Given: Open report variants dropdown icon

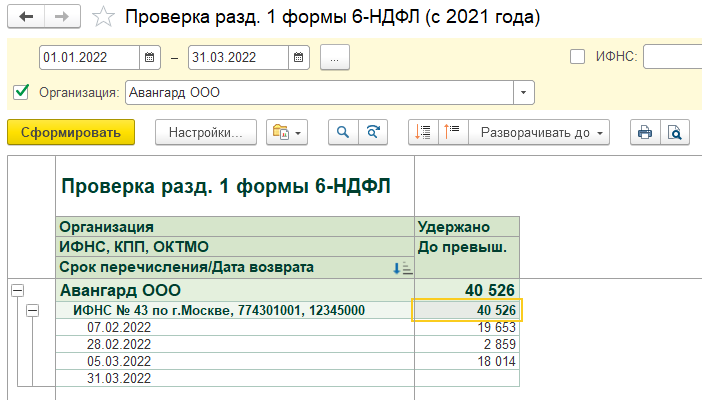Looking at the screenshot, I should [287, 132].
